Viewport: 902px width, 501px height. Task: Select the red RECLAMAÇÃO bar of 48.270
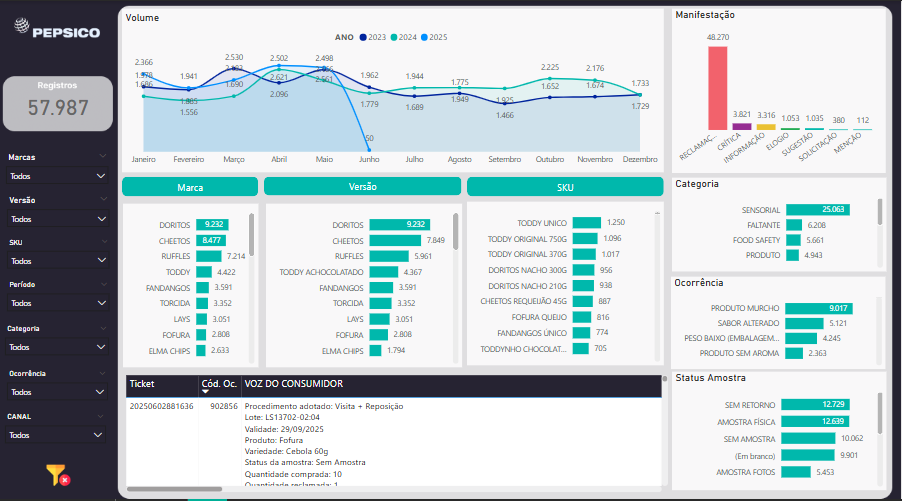[x=717, y=88]
